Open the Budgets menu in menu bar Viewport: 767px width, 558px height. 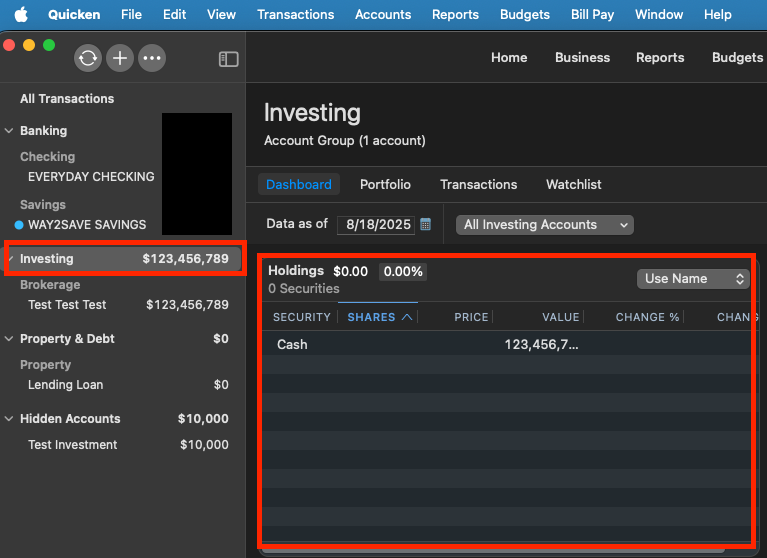pos(524,15)
